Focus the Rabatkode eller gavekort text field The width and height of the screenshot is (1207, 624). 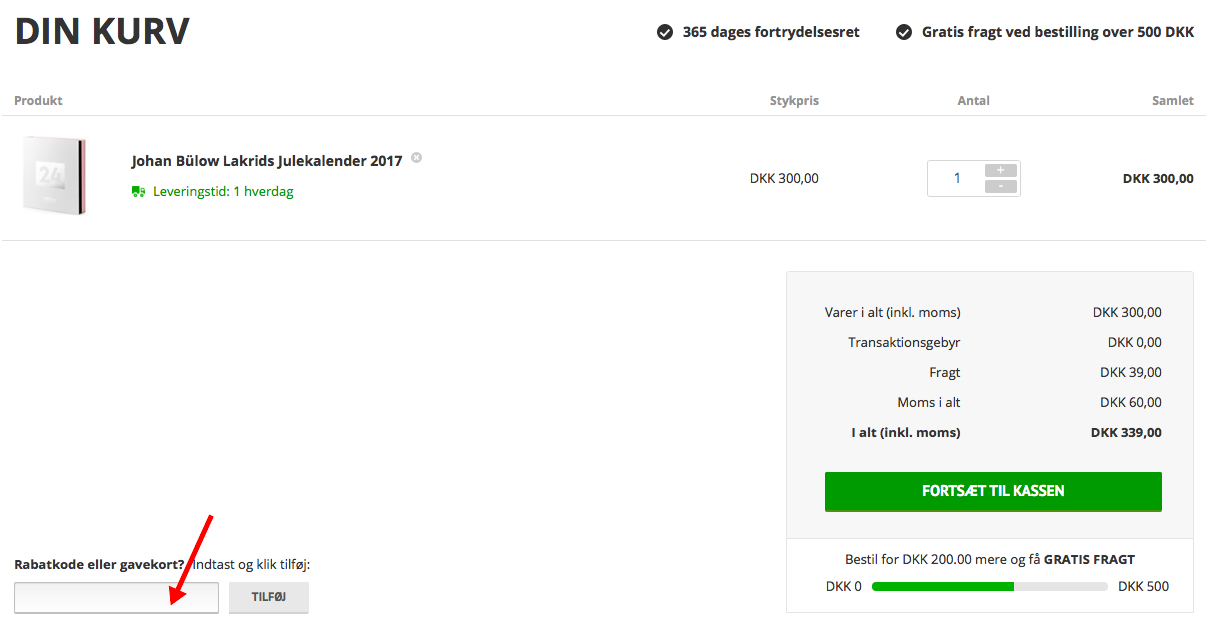pyautogui.click(x=116, y=597)
